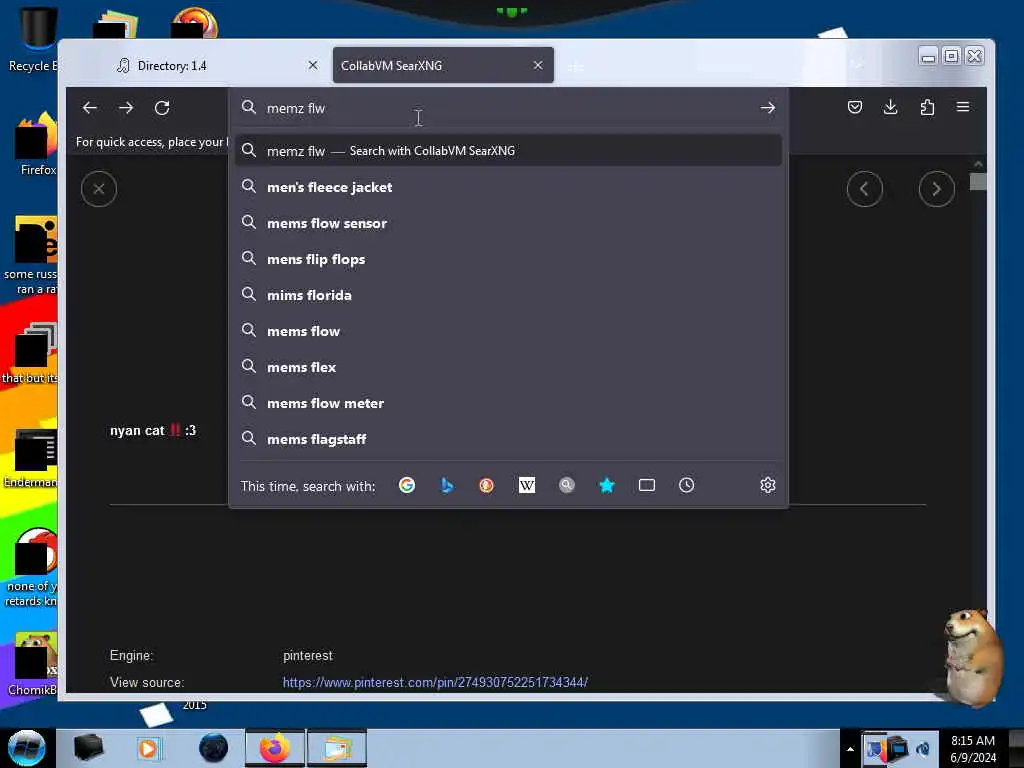Image resolution: width=1024 pixels, height=768 pixels.
Task: Choose suggestion mems flow meter
Action: click(508, 404)
